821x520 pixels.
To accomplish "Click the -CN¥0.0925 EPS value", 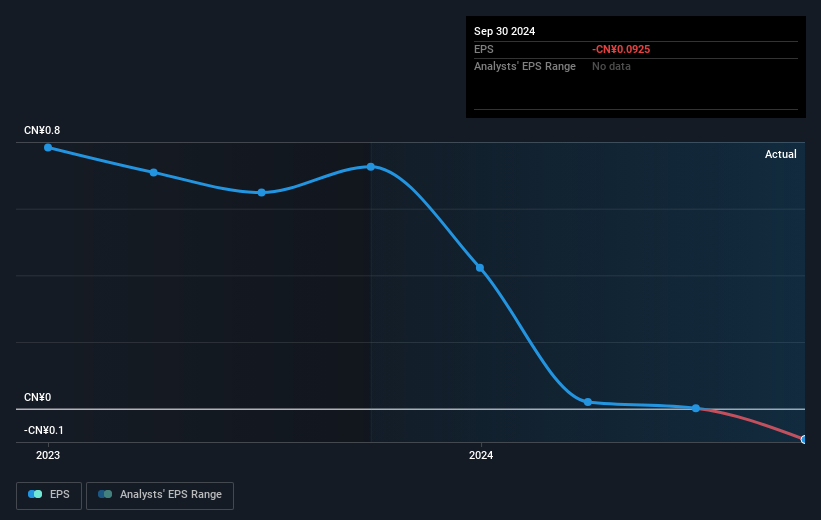I will [x=621, y=49].
